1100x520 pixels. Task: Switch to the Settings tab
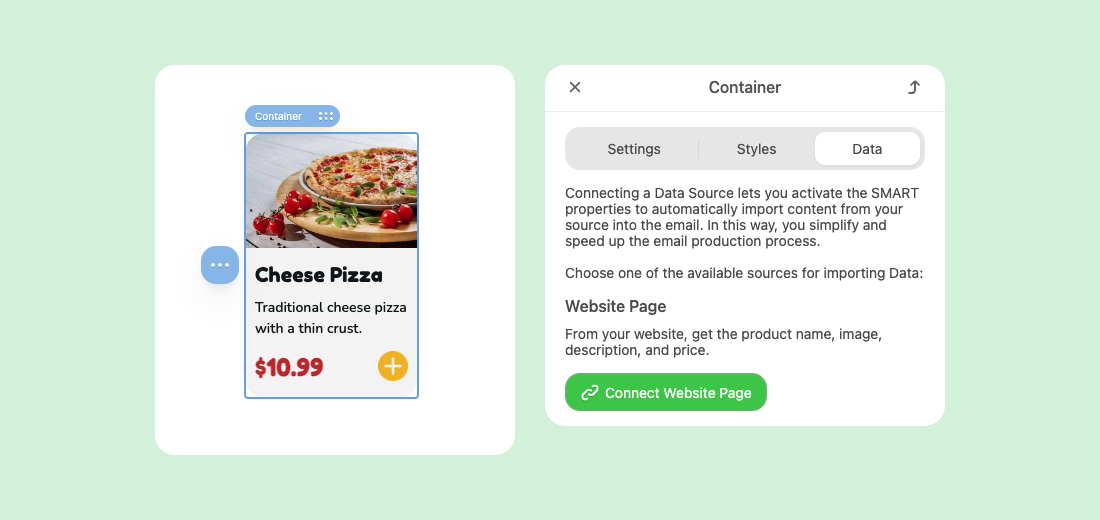coord(633,149)
